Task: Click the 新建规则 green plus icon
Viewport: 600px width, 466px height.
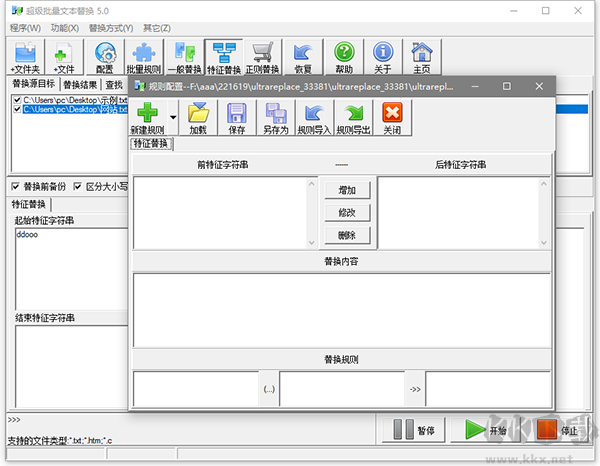Action: point(147,113)
